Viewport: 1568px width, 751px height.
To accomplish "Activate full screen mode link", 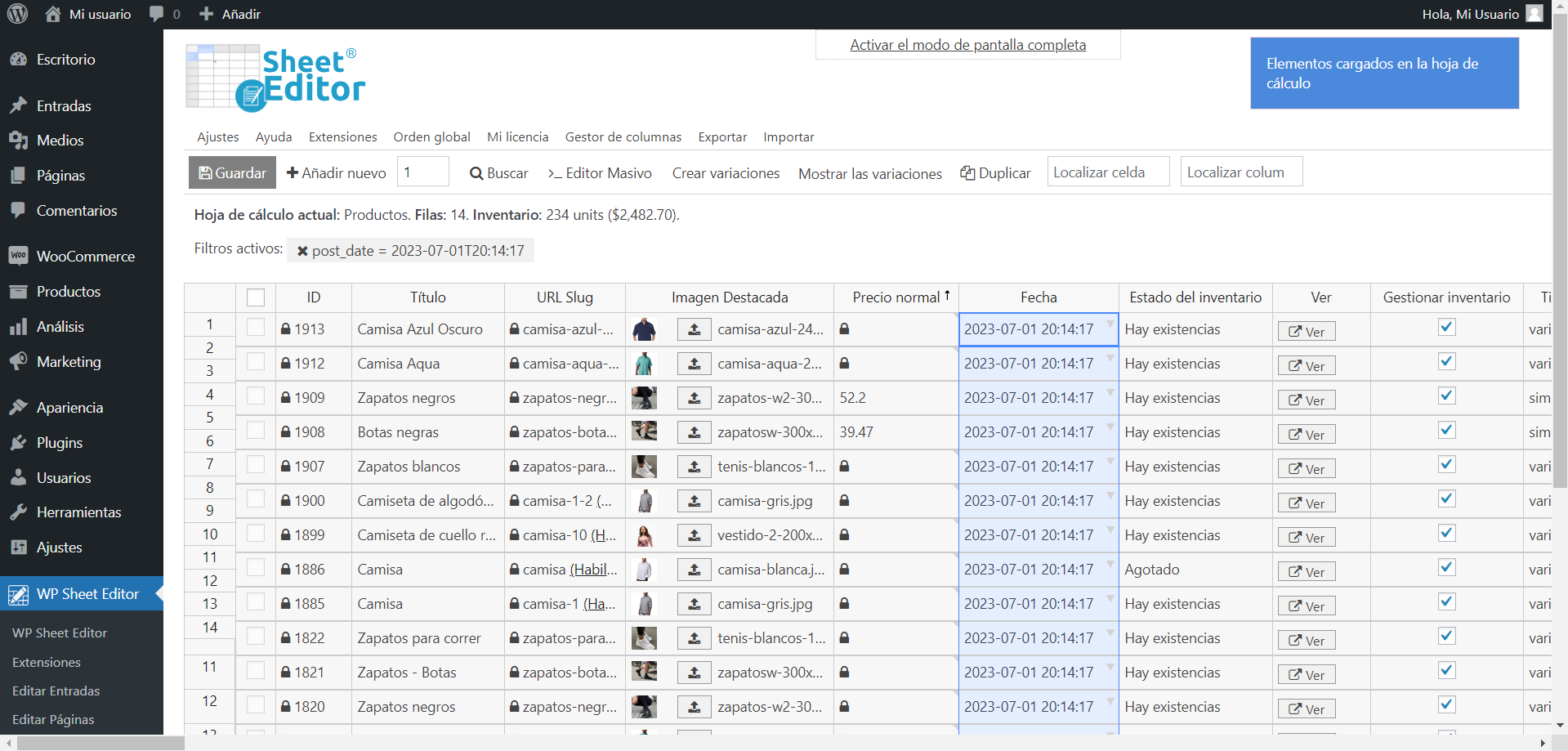I will [x=967, y=45].
